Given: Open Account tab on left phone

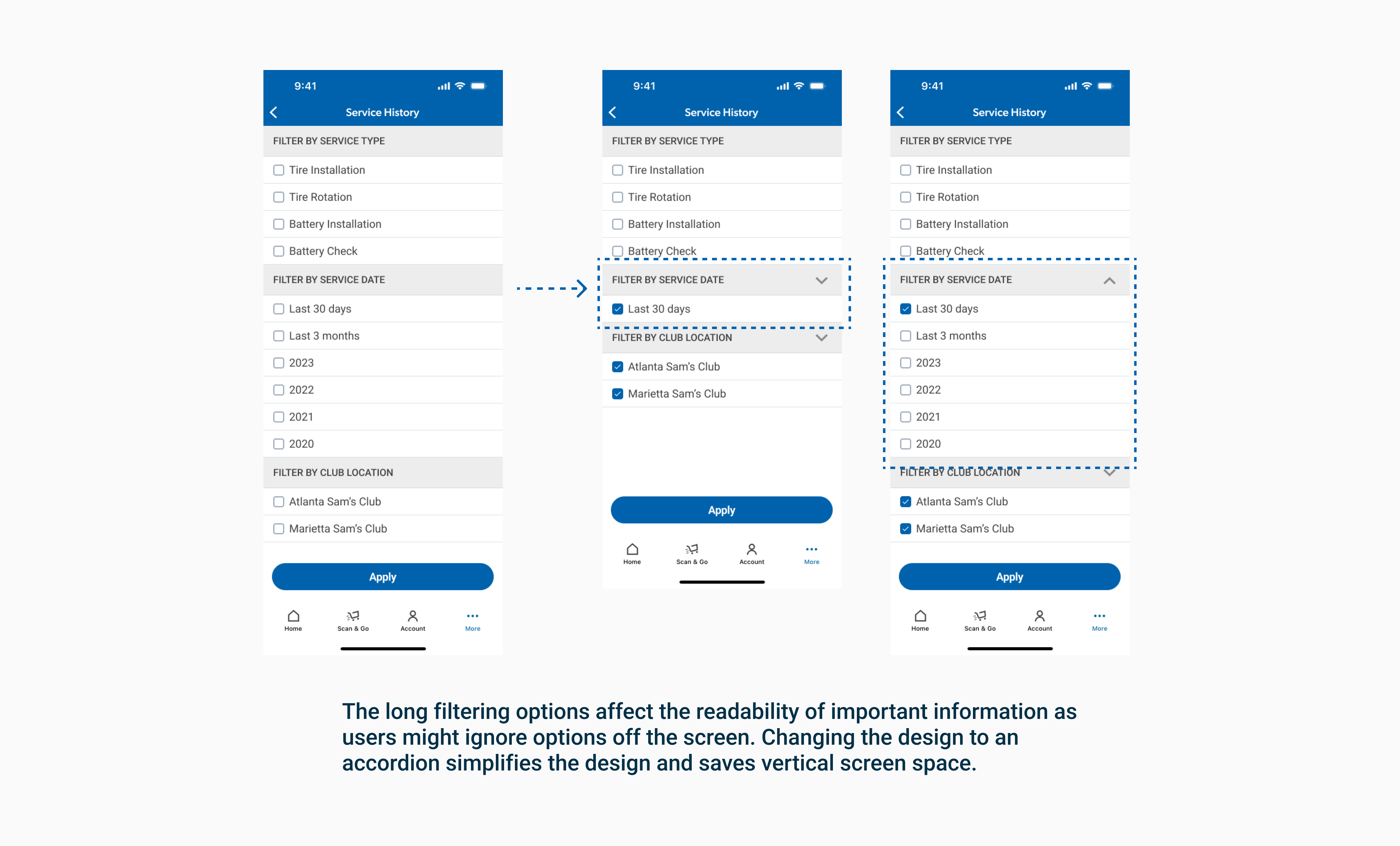Looking at the screenshot, I should tap(413, 620).
